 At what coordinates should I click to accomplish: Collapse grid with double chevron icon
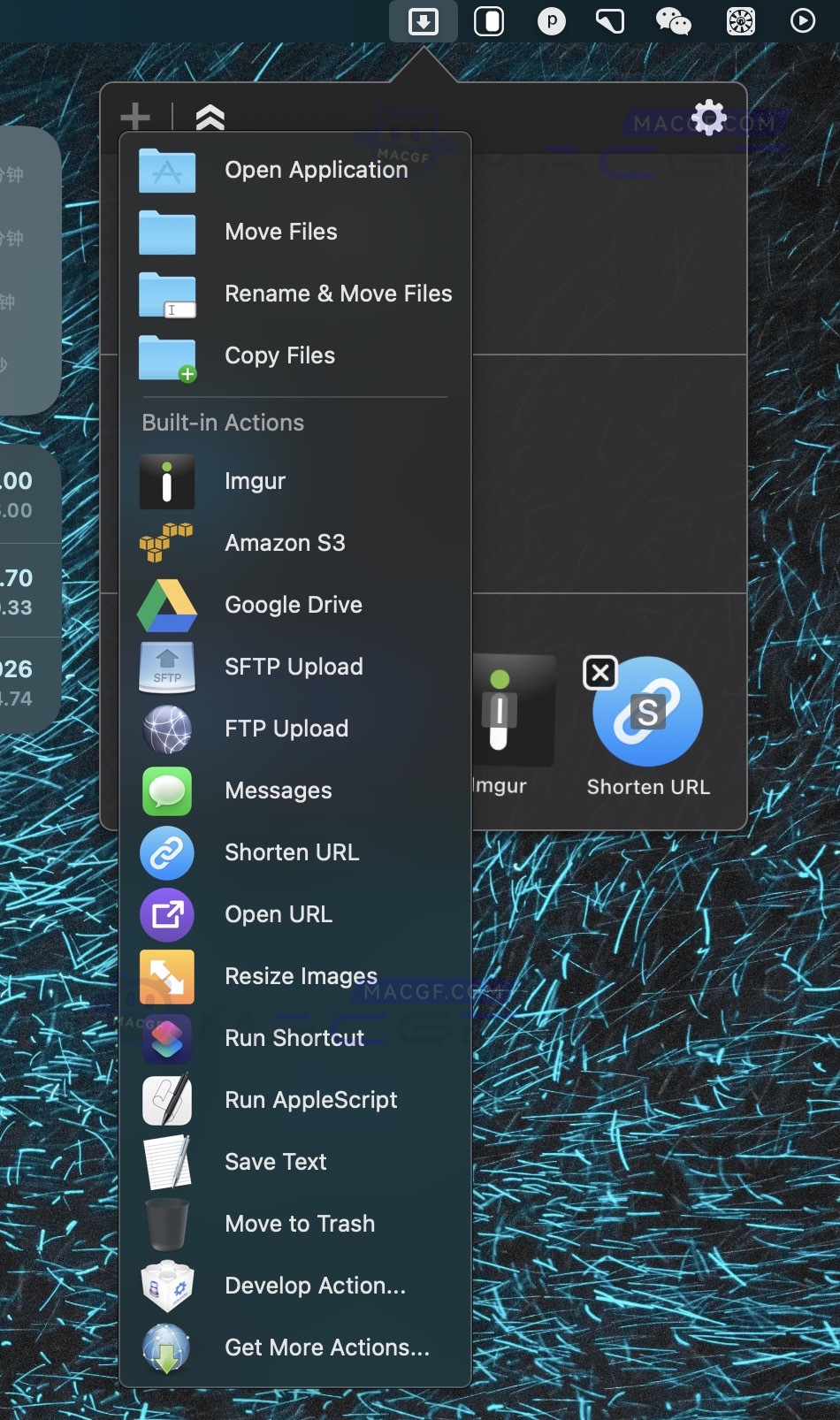tap(210, 117)
